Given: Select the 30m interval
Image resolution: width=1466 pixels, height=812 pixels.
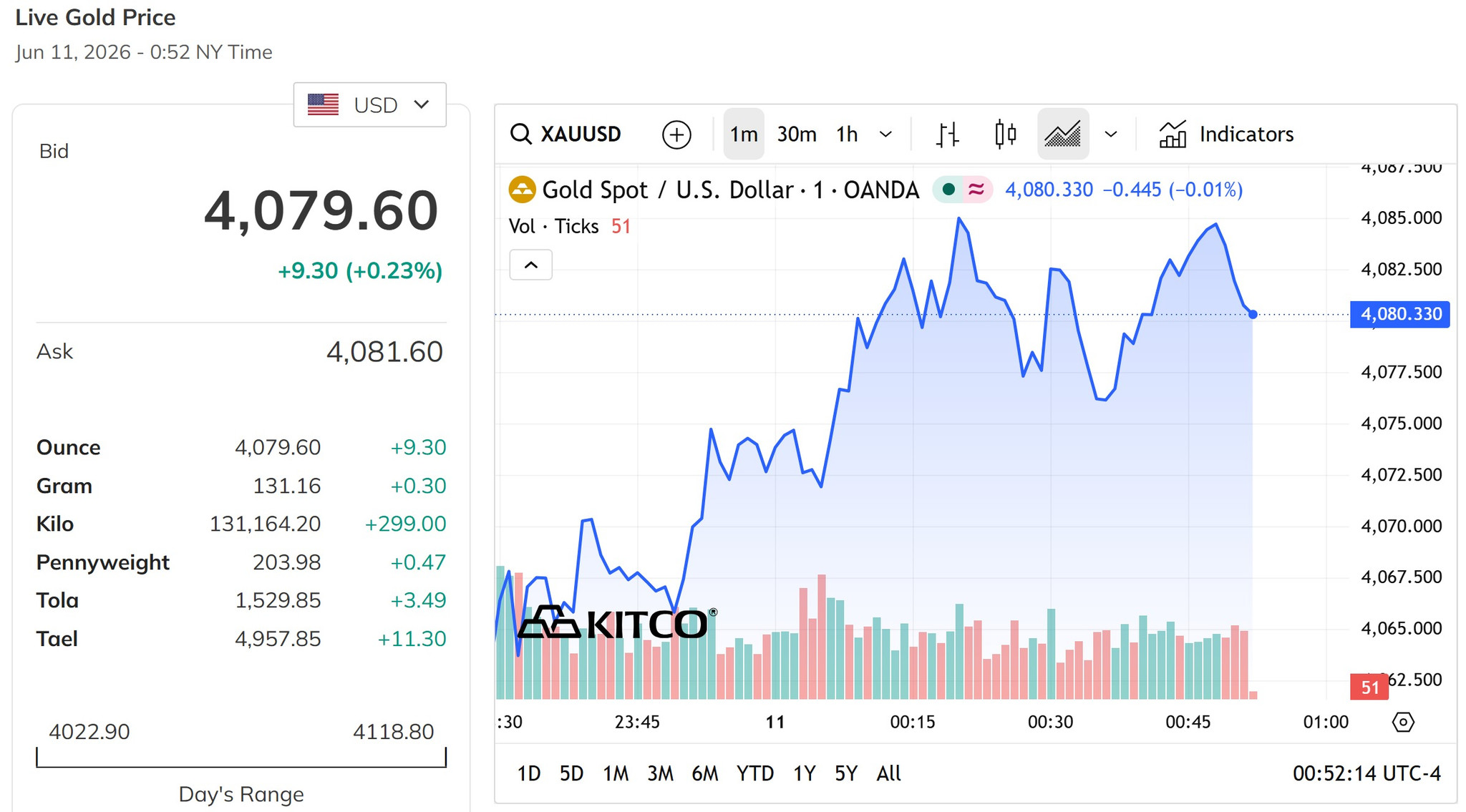Looking at the screenshot, I should [797, 134].
